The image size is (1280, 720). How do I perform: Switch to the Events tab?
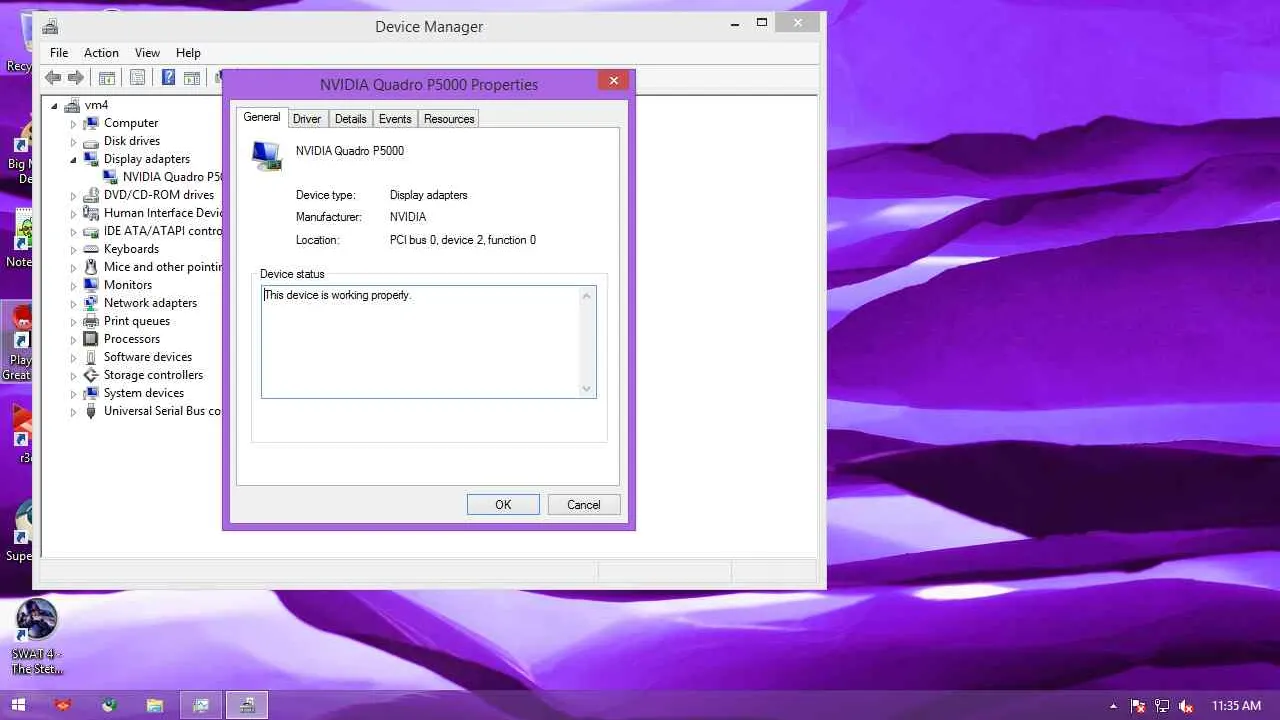(395, 119)
